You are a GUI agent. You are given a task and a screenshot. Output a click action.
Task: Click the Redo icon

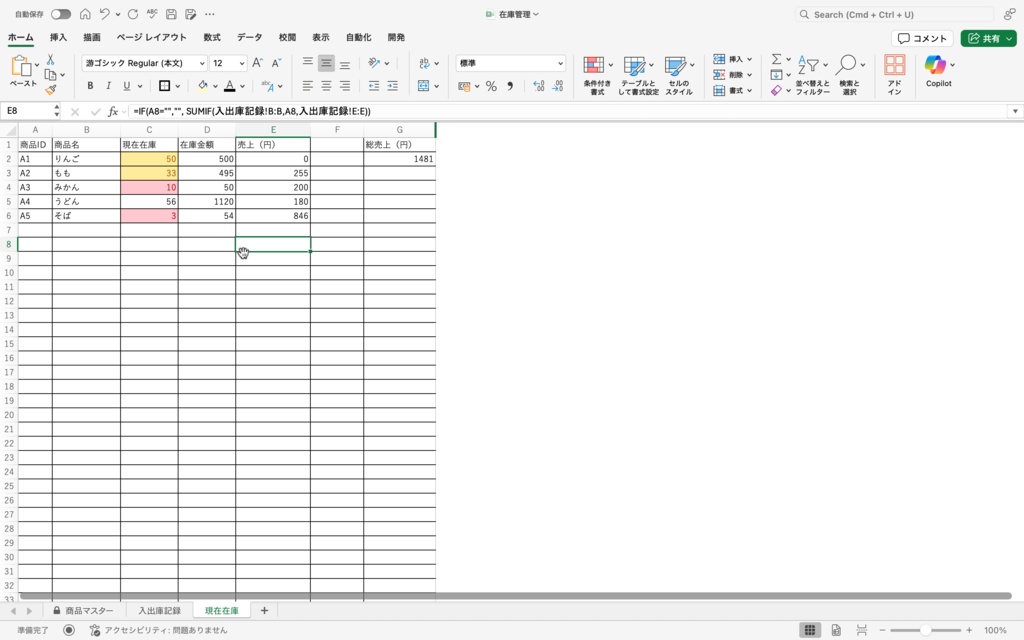133,14
